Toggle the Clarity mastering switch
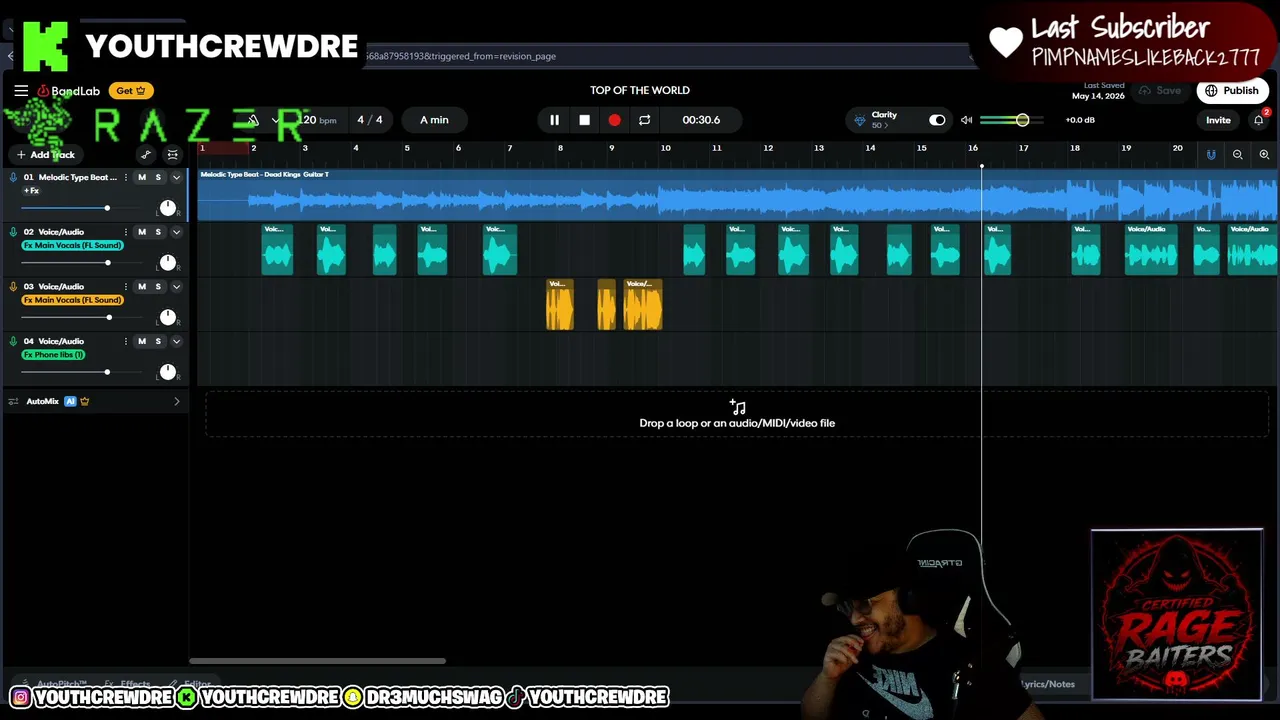Screen dimensions: 1280x720 [937, 120]
